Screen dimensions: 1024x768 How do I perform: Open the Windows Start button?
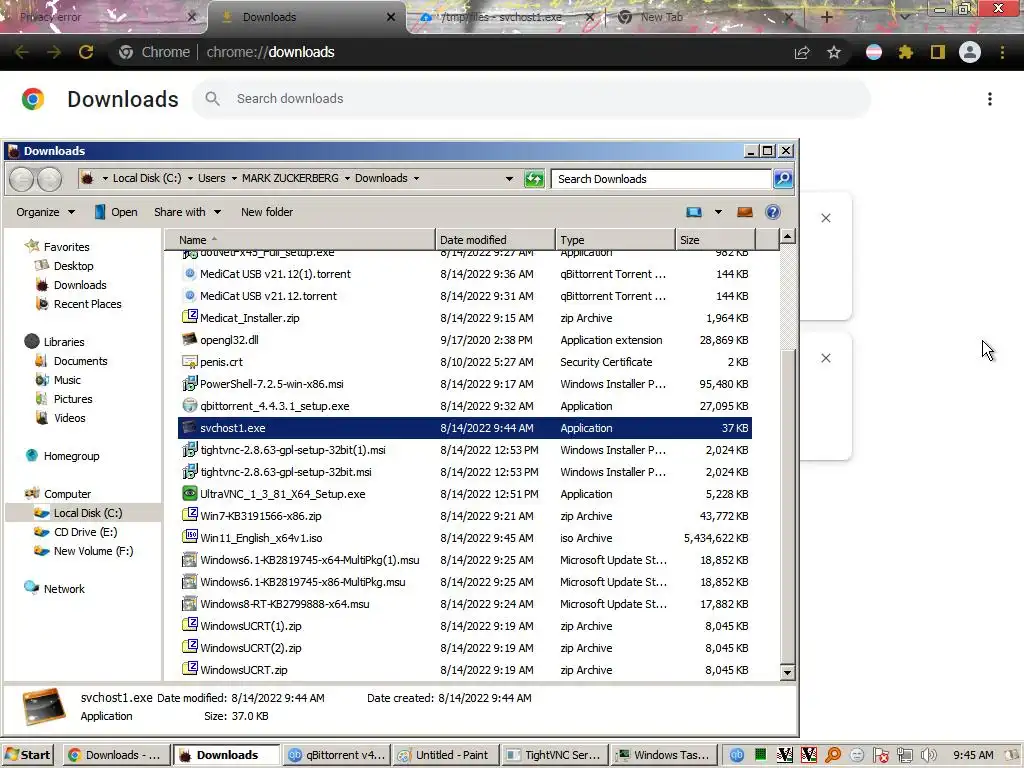tap(28, 755)
